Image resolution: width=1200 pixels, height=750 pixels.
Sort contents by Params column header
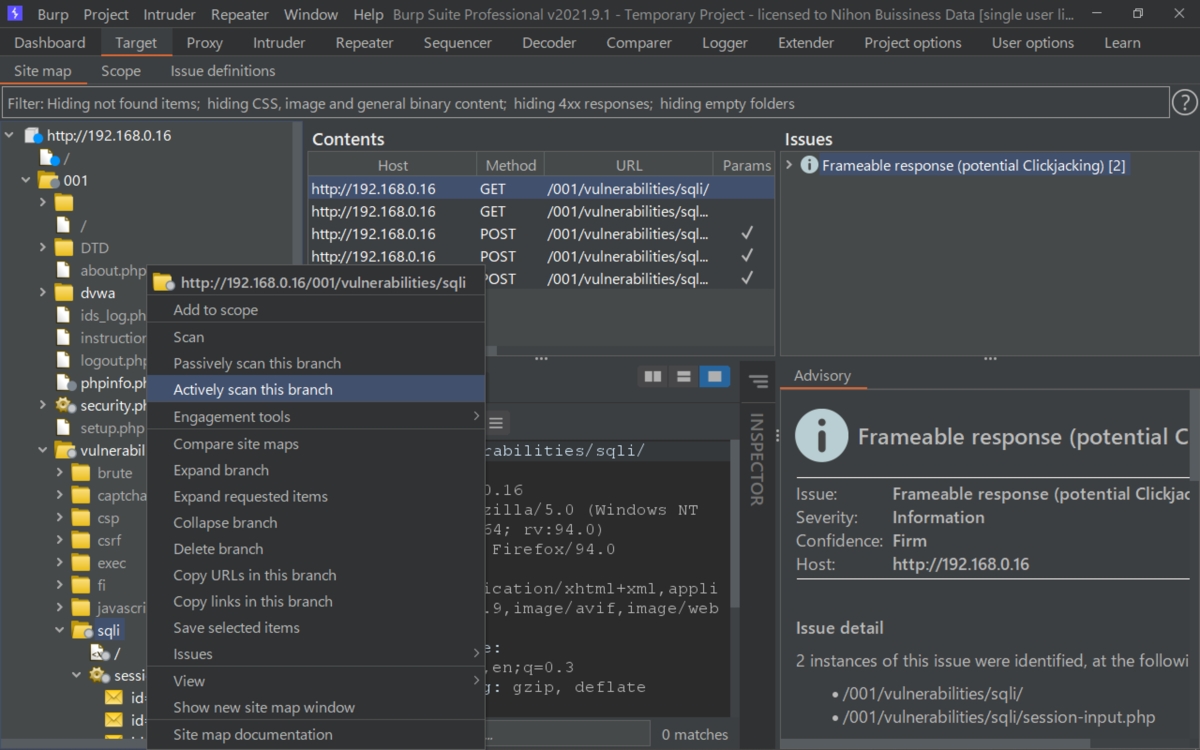(x=746, y=165)
